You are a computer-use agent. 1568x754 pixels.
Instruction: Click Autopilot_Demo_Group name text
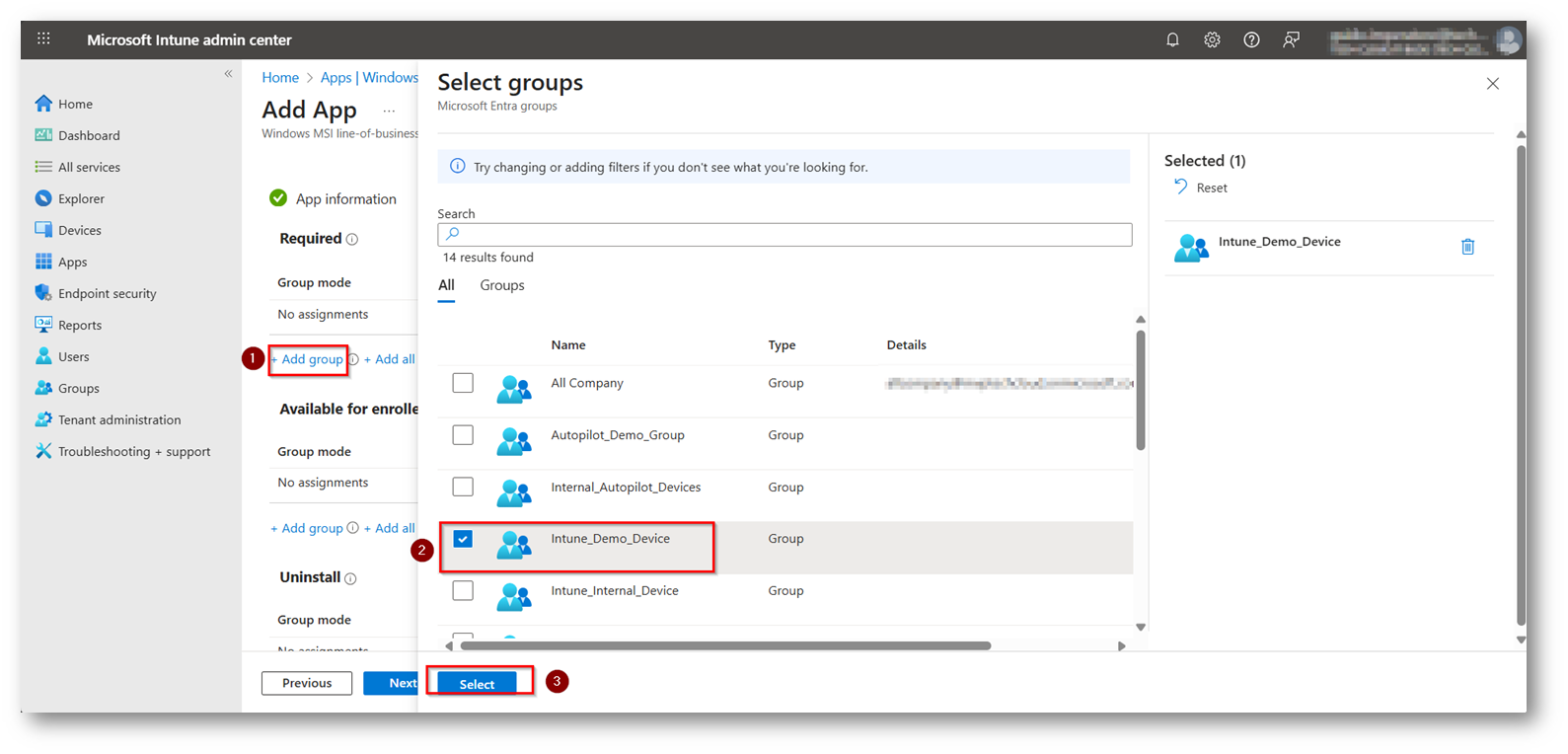coord(618,435)
